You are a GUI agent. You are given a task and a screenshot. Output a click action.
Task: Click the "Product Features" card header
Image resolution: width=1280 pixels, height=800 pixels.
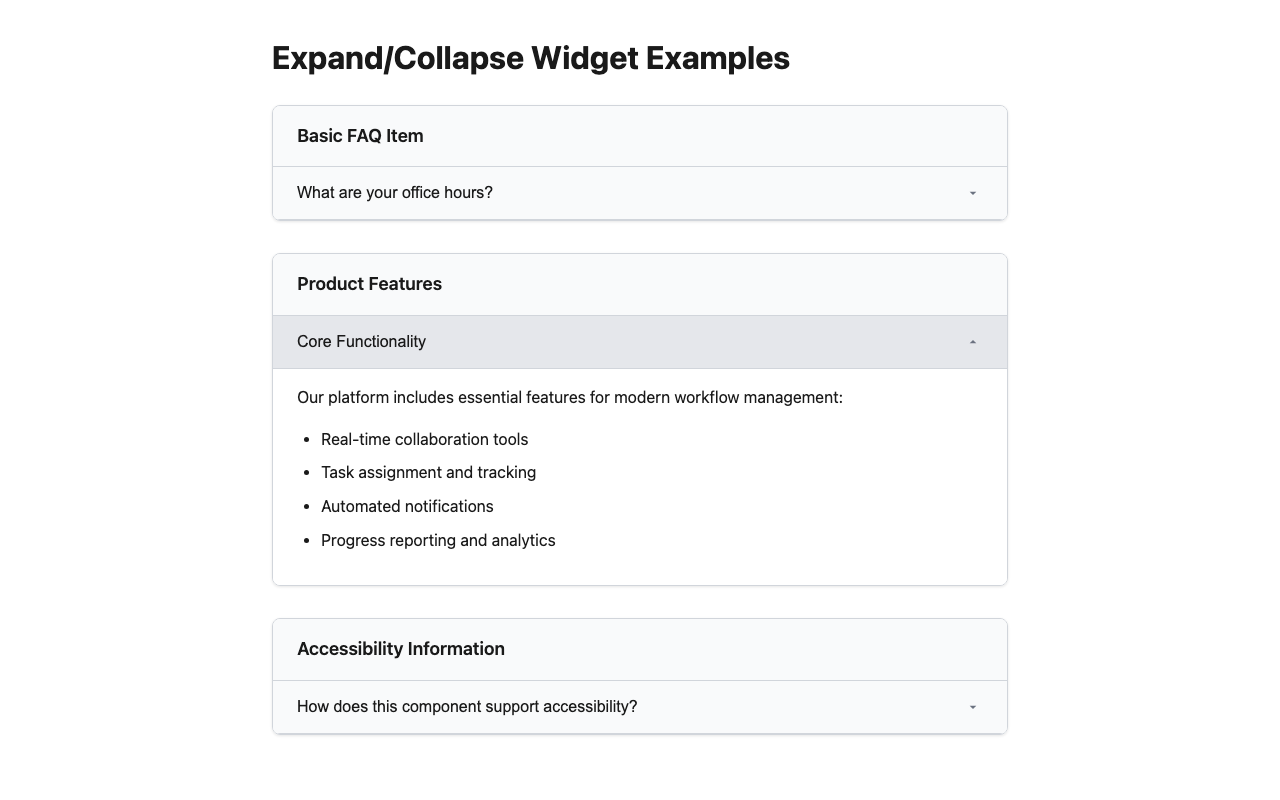(369, 284)
